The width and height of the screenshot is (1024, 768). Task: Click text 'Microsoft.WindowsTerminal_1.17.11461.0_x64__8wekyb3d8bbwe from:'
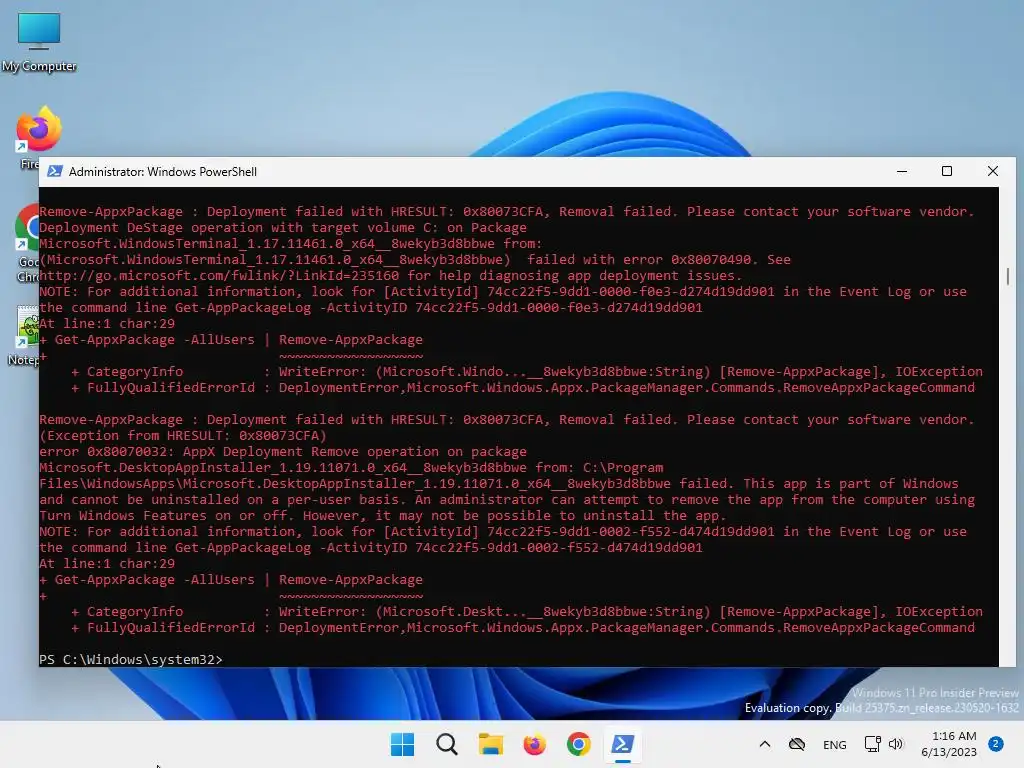click(291, 244)
